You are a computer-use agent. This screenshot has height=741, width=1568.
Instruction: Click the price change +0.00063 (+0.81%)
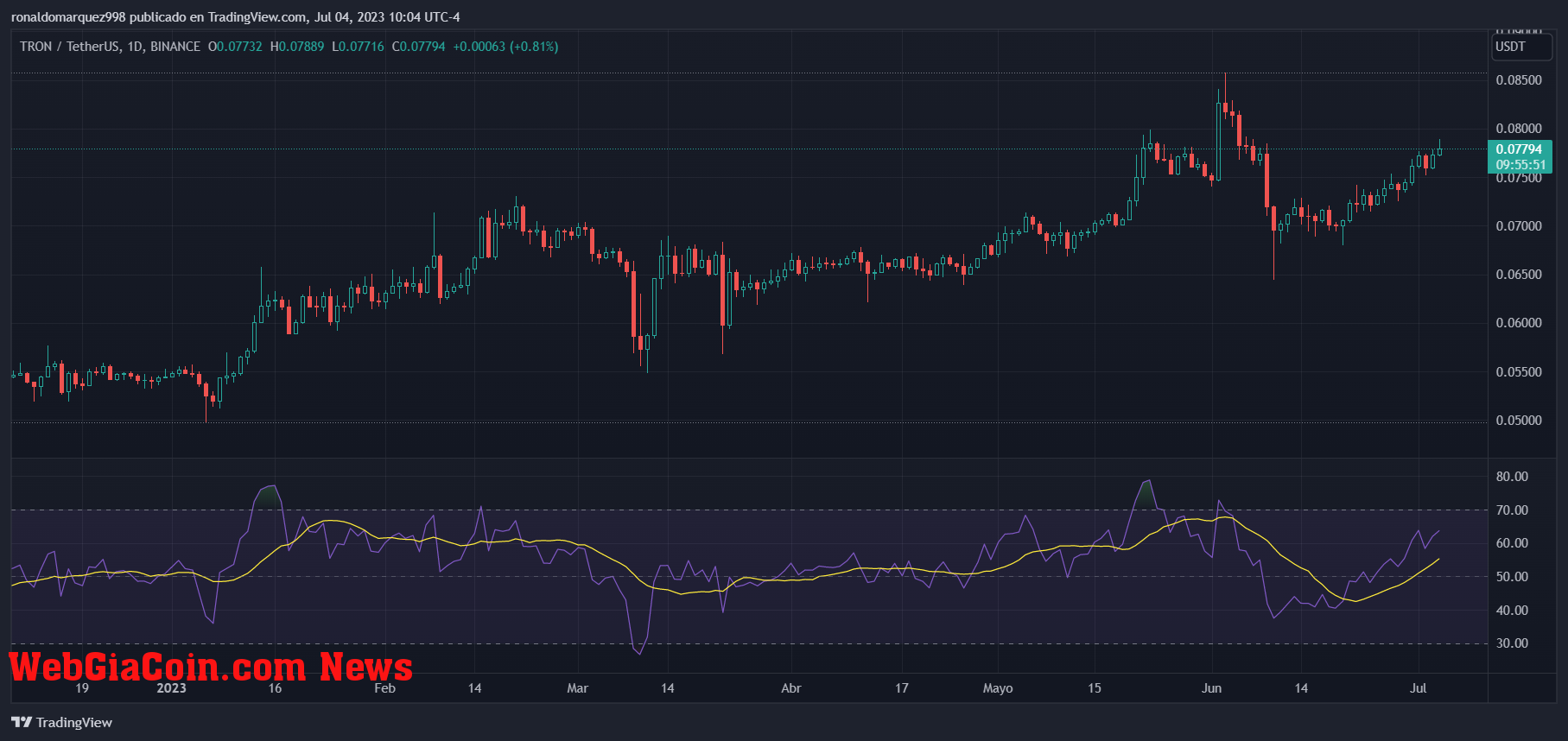505,47
